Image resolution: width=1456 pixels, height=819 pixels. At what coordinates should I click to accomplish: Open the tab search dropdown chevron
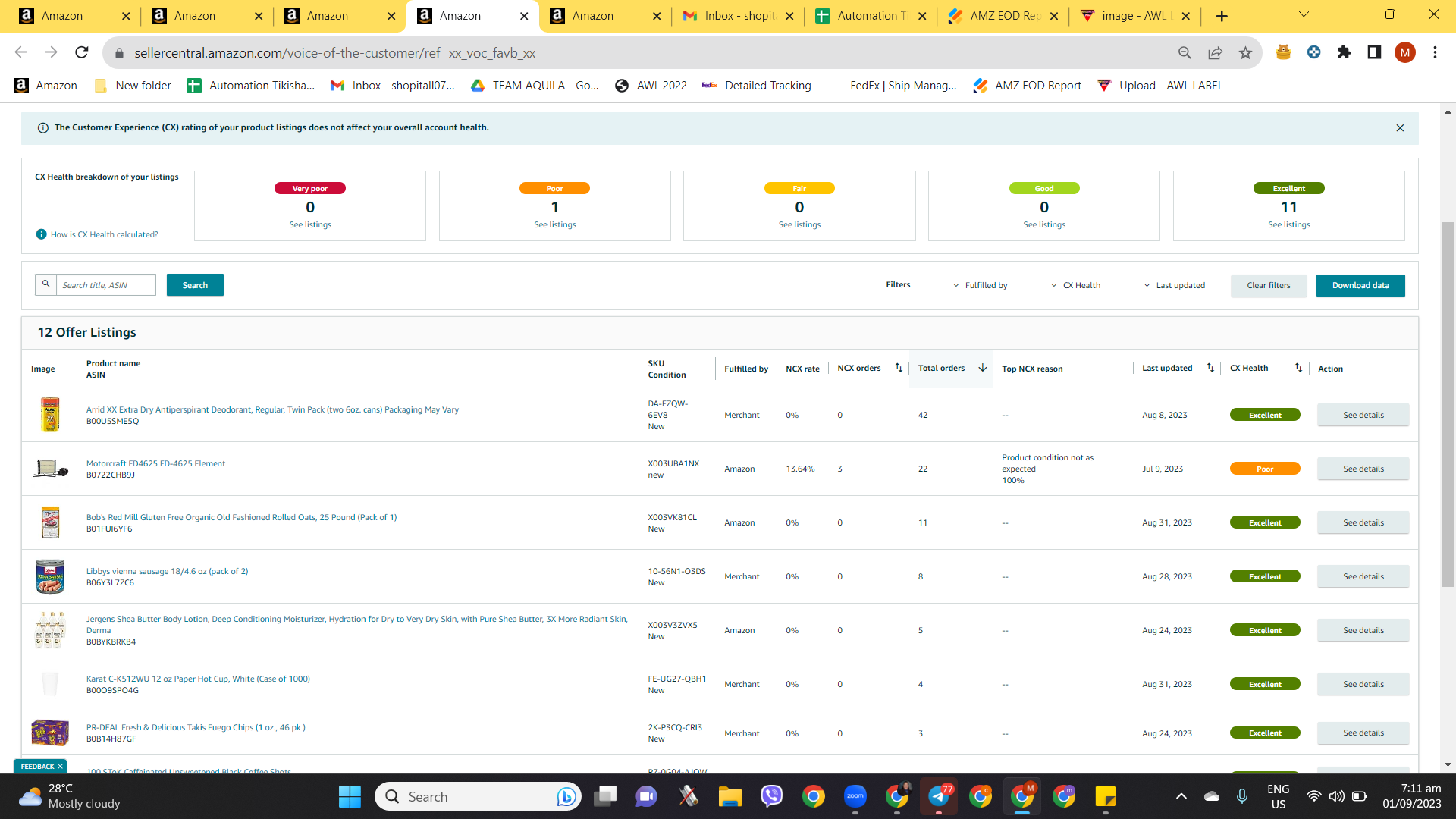[x=1304, y=14]
